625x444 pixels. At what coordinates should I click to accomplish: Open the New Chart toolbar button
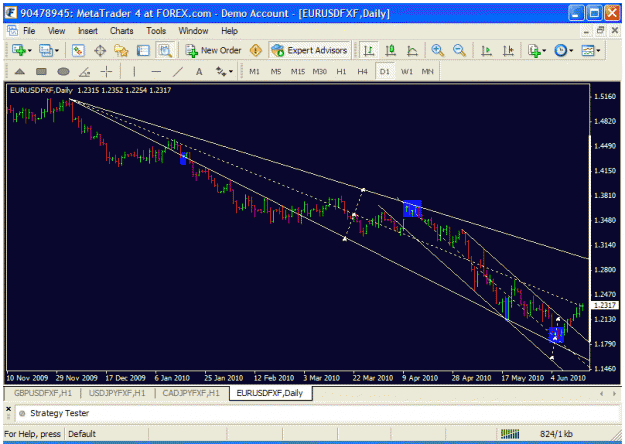pyautogui.click(x=19, y=51)
